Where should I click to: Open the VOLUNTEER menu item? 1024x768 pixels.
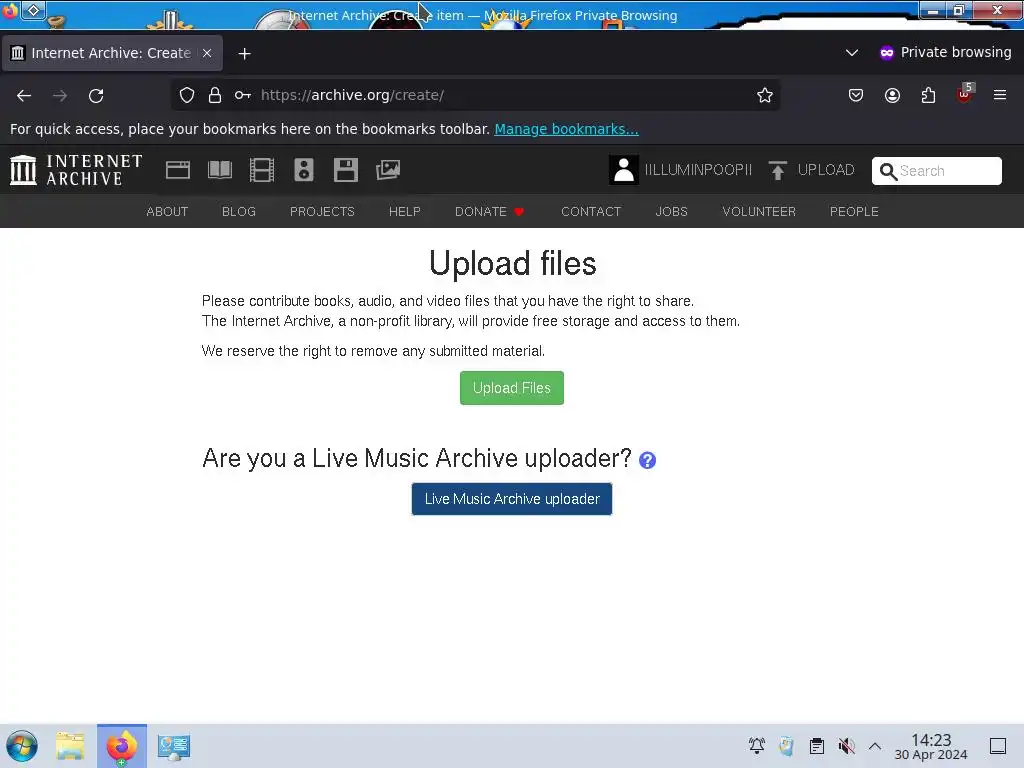click(x=759, y=212)
